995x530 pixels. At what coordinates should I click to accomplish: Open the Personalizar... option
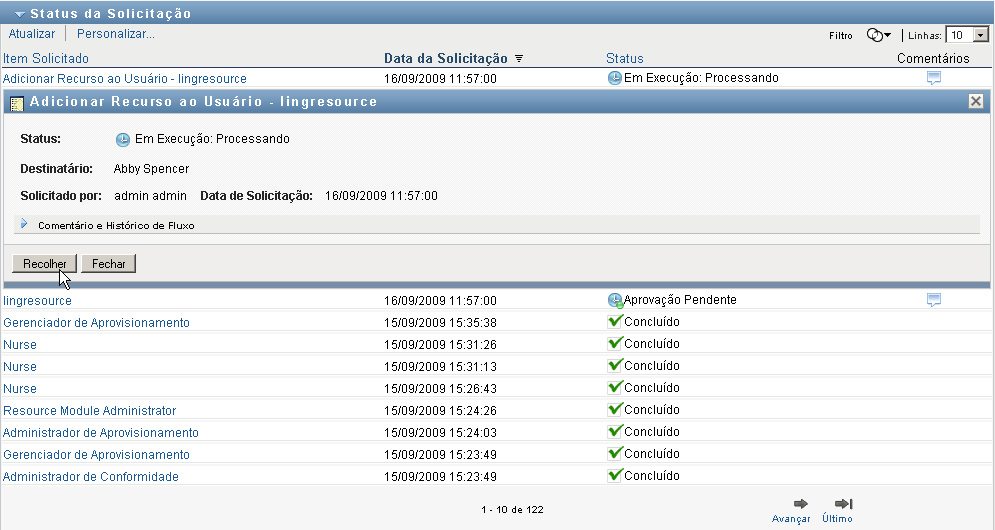click(x=115, y=34)
